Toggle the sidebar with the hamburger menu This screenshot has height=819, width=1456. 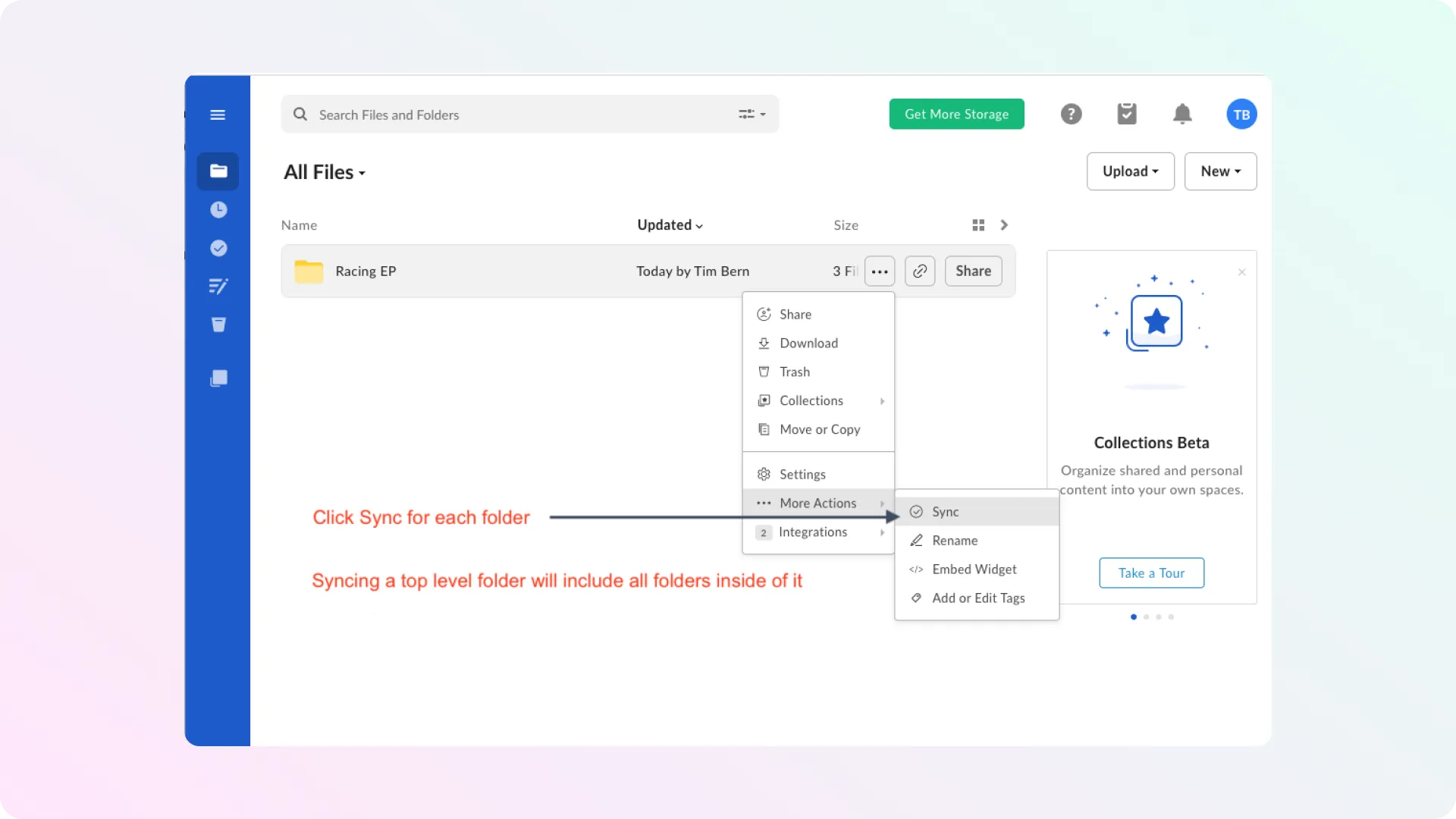click(x=218, y=115)
